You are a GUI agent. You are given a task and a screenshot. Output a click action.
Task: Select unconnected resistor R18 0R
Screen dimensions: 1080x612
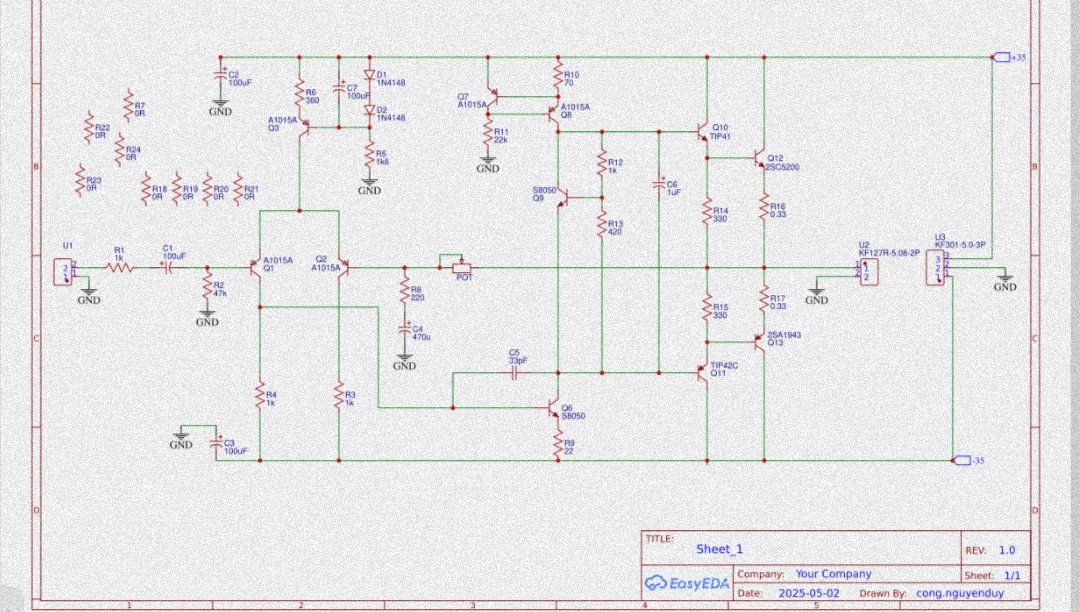(x=146, y=189)
